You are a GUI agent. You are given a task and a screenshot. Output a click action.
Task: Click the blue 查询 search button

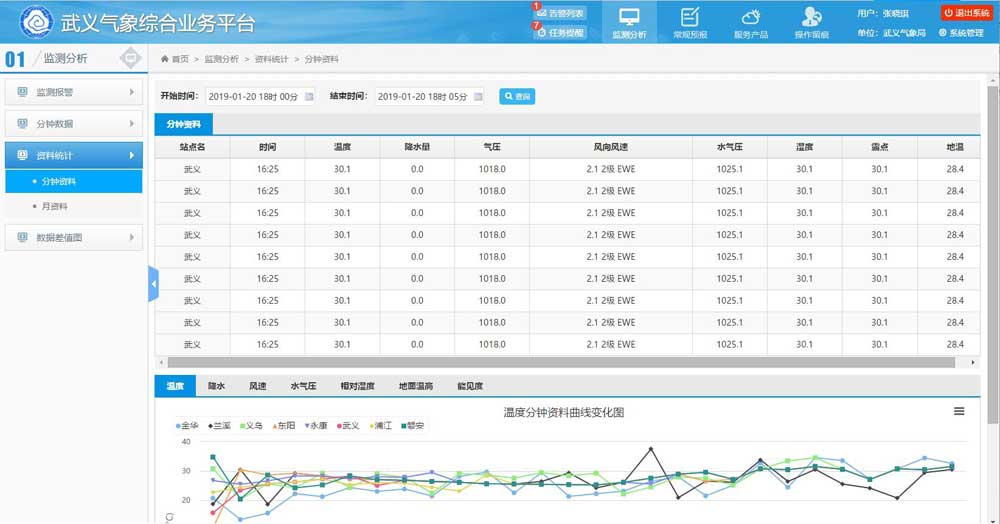click(517, 96)
